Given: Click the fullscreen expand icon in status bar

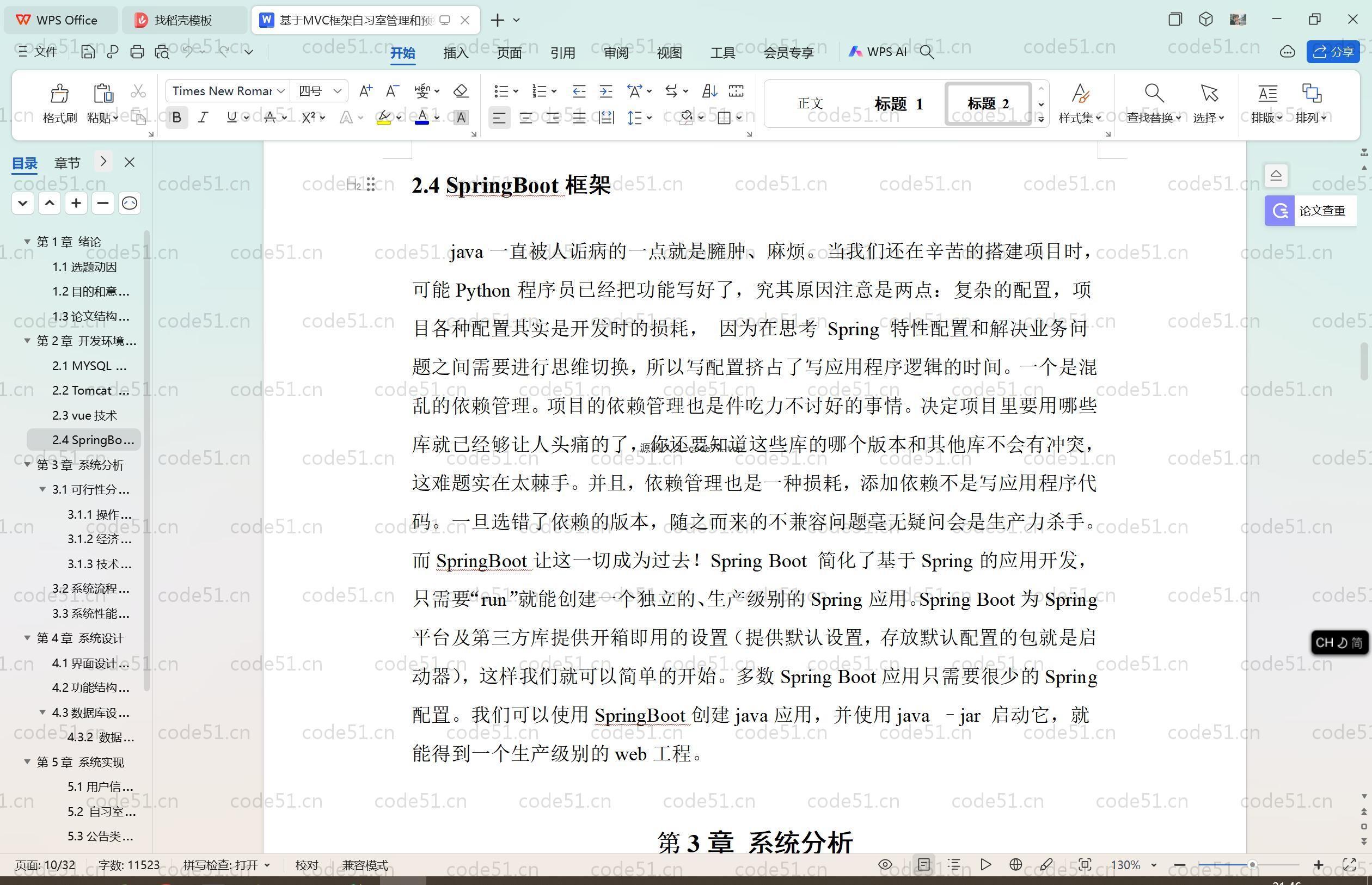Looking at the screenshot, I should [1350, 864].
